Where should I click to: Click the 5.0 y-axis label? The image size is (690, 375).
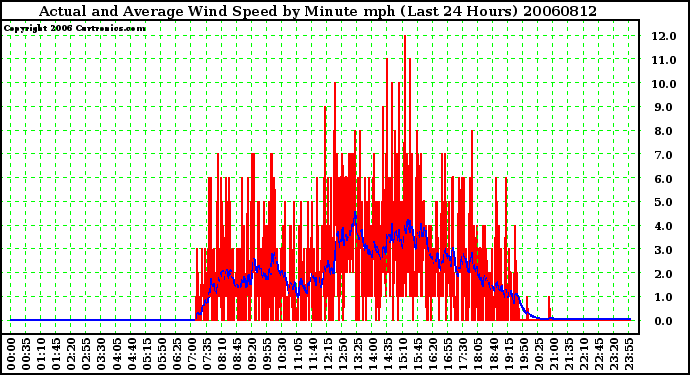click(664, 202)
